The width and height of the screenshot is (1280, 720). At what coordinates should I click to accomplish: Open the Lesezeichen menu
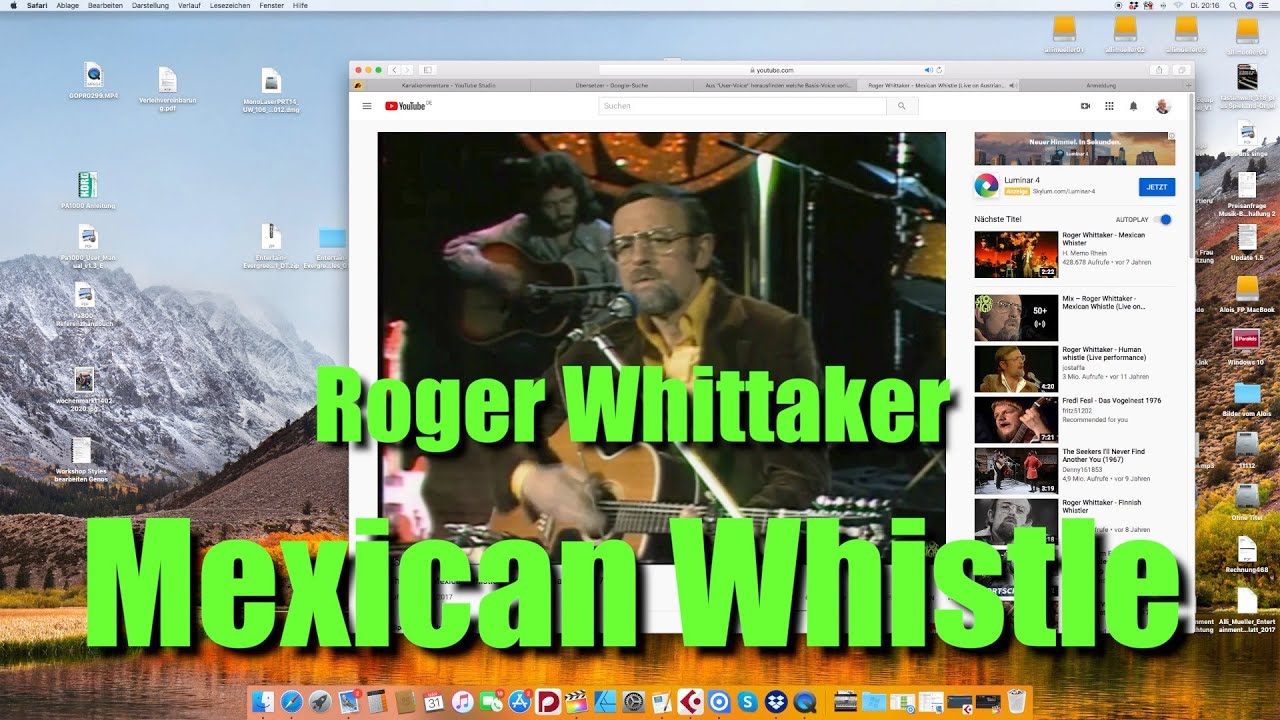point(231,5)
